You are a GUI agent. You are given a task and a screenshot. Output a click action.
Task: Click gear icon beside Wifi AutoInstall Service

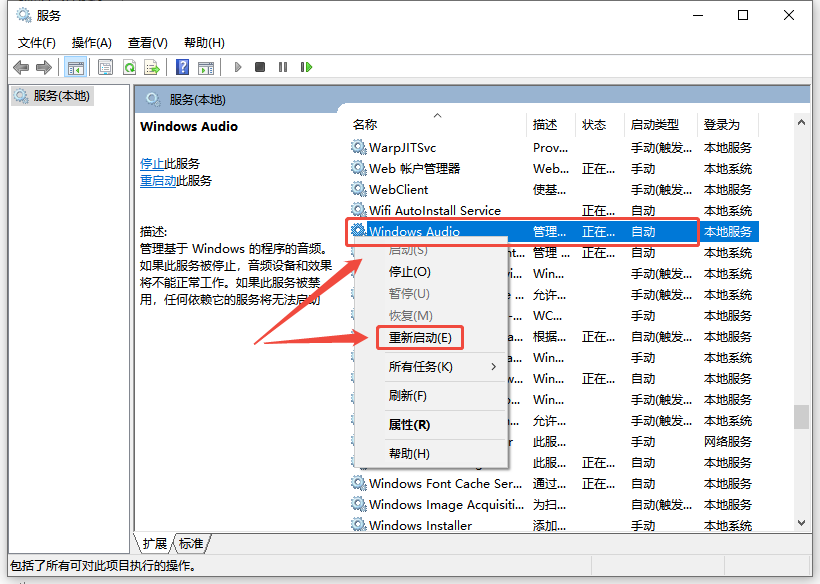pos(358,210)
